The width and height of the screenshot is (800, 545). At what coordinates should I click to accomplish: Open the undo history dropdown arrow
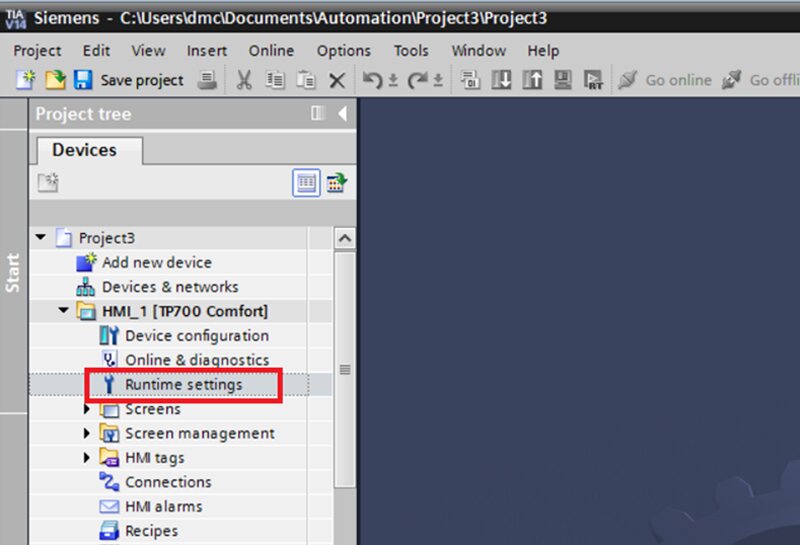click(393, 81)
